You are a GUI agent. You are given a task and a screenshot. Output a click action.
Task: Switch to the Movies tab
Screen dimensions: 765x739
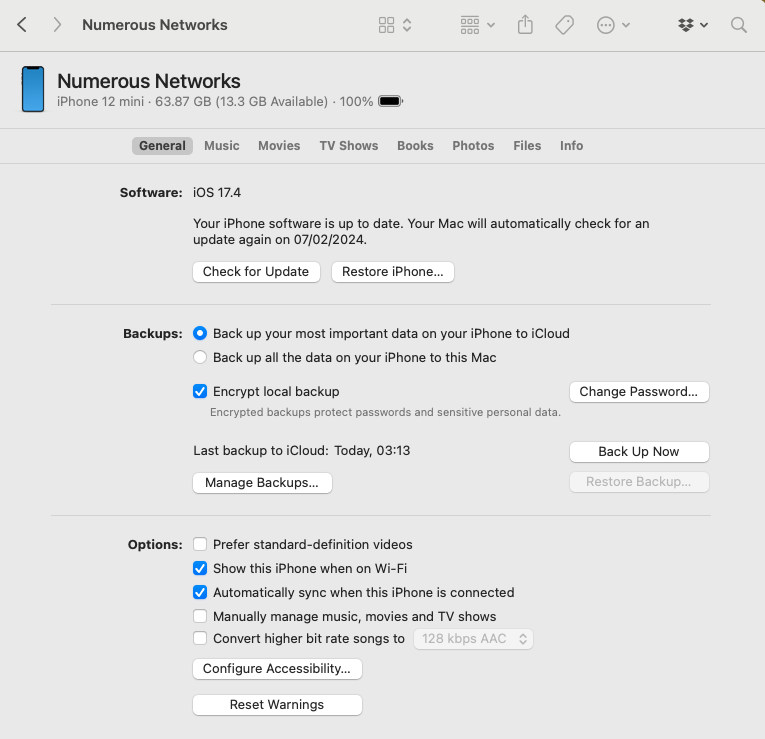pos(279,146)
